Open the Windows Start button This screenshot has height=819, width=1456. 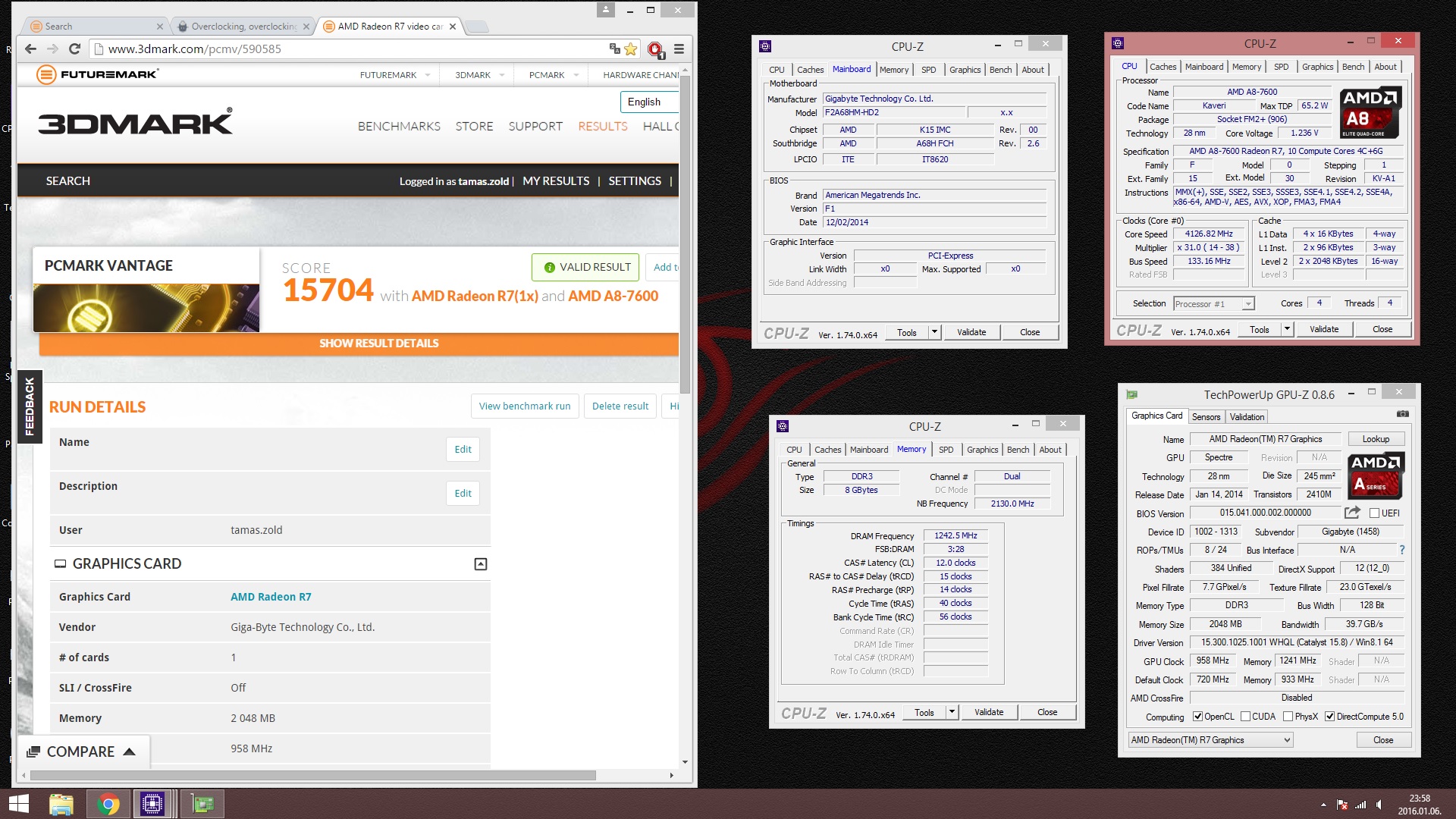(18, 804)
